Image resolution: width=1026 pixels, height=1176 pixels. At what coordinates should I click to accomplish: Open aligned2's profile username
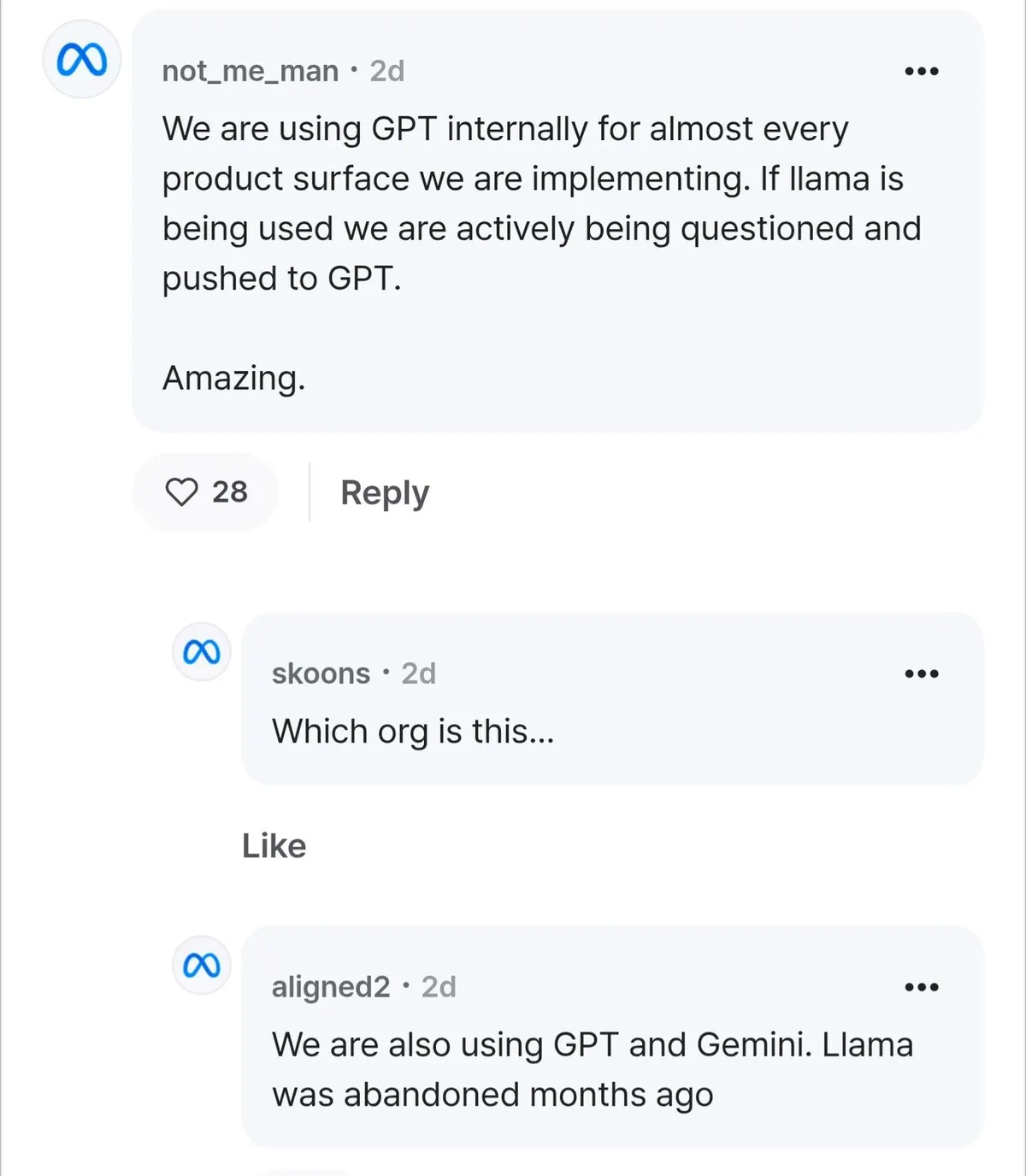[x=331, y=987]
